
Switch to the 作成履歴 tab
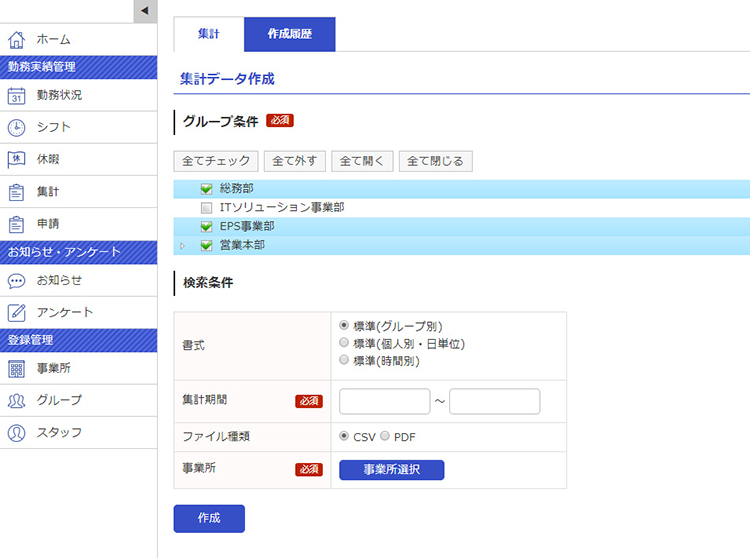pyautogui.click(x=289, y=34)
